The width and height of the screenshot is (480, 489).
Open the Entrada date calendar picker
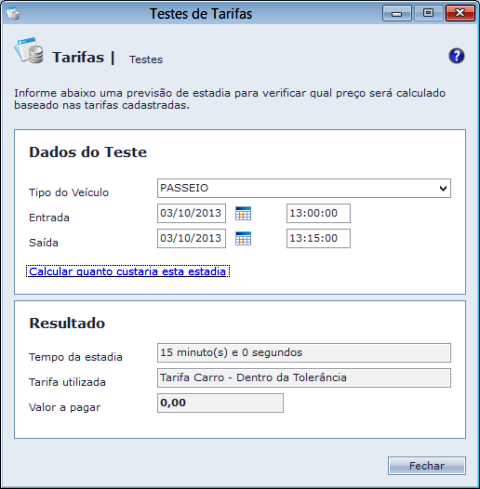coord(243,213)
